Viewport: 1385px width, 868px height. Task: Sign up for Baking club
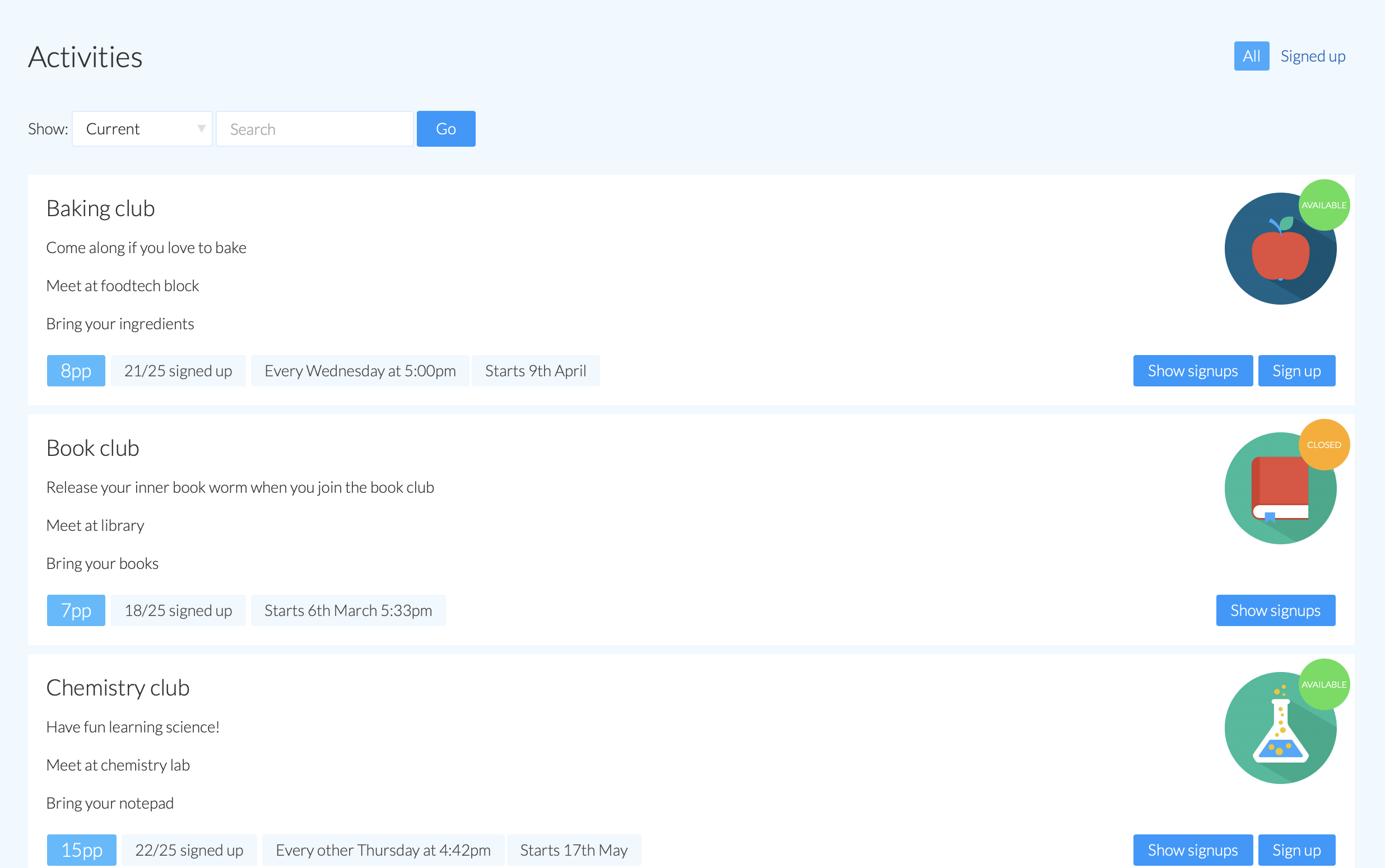click(1296, 371)
